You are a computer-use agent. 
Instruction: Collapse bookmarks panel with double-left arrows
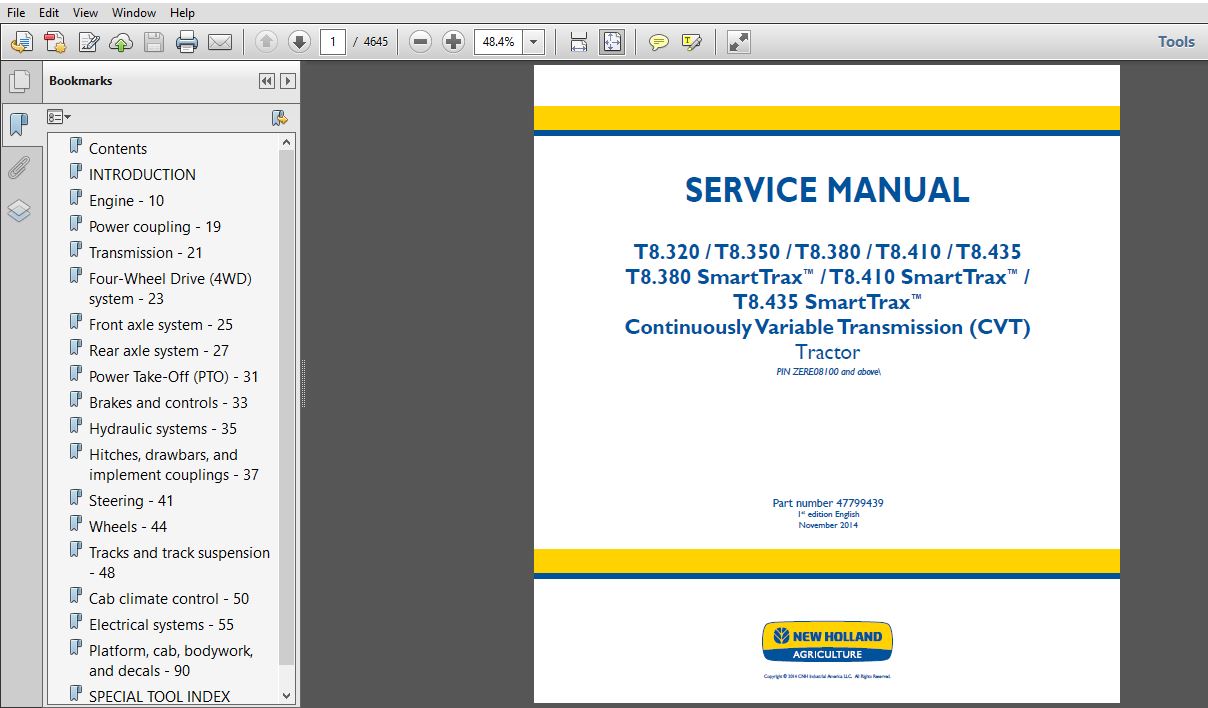coord(266,81)
